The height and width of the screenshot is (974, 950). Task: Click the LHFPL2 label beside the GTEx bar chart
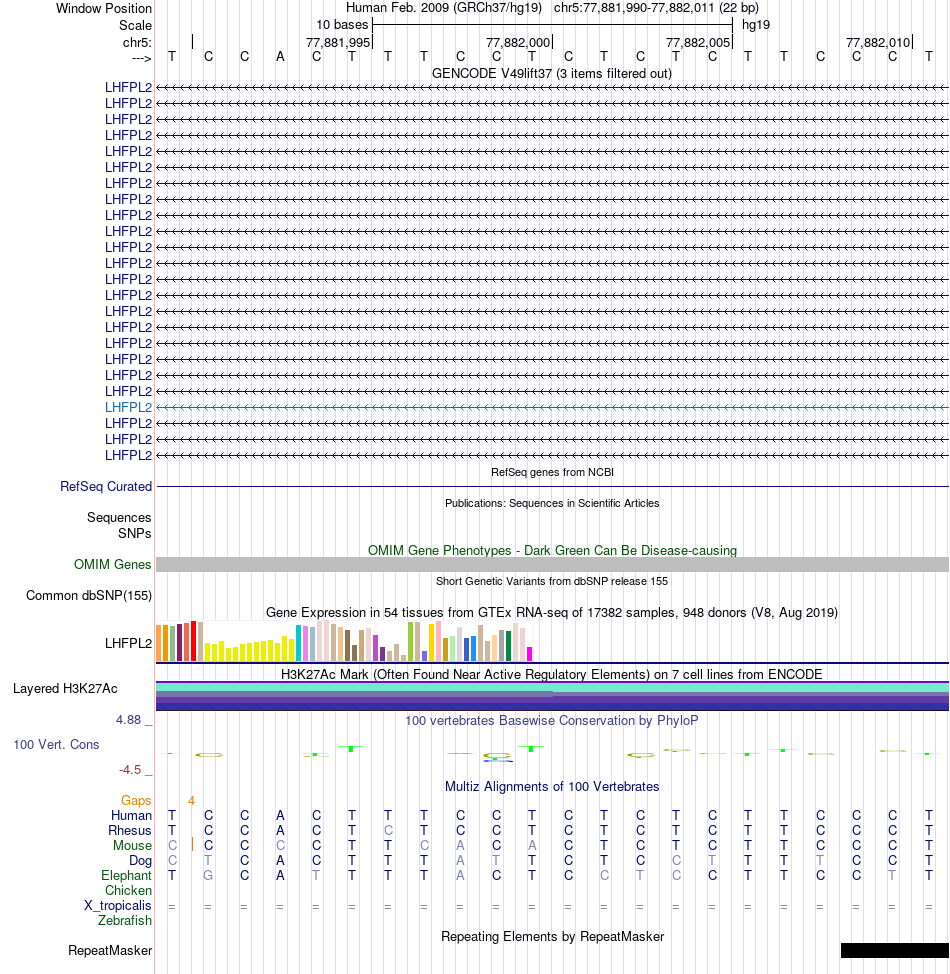[x=128, y=644]
